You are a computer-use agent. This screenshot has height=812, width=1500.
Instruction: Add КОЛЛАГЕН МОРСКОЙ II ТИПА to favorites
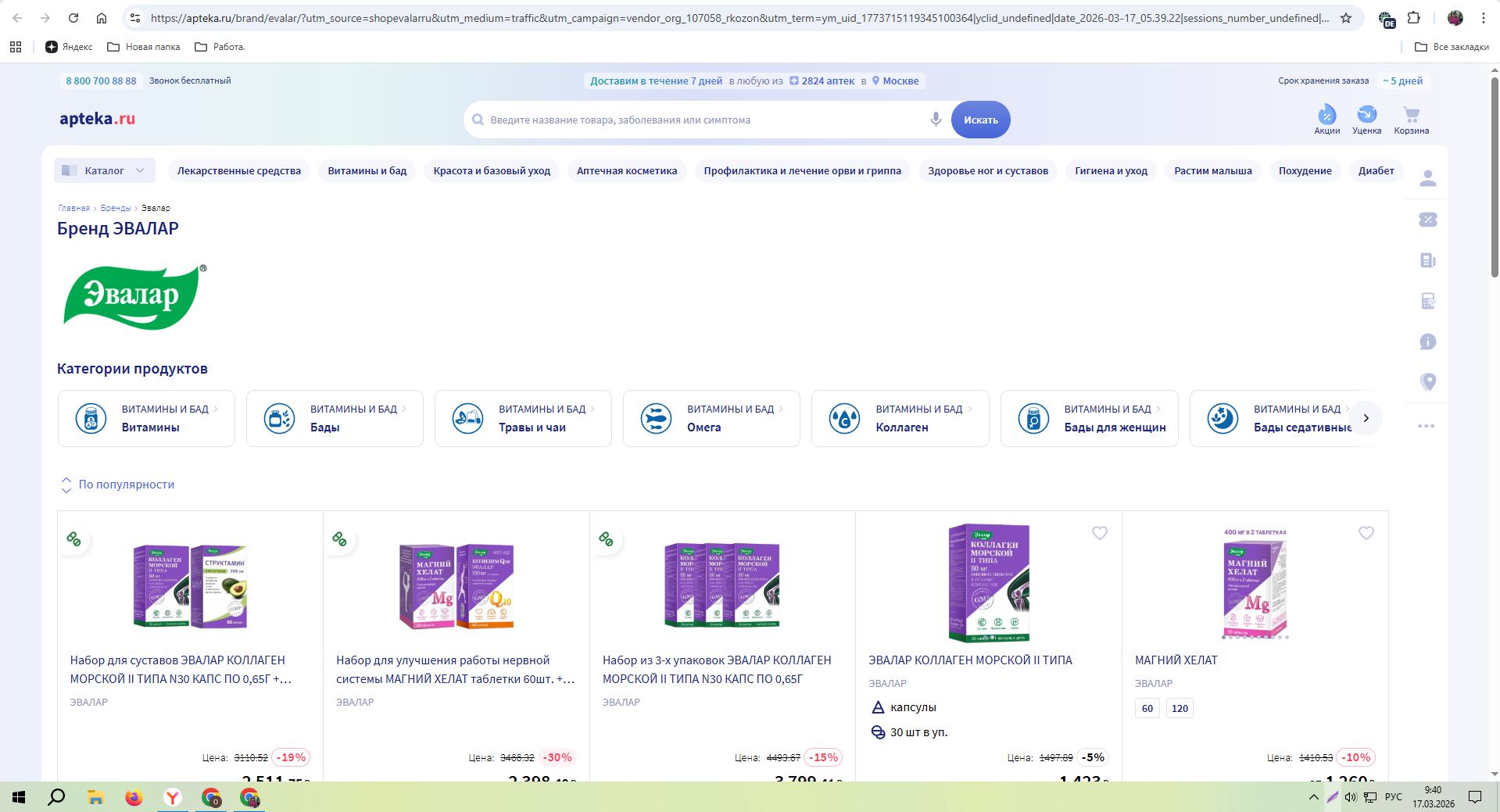pos(1100,533)
